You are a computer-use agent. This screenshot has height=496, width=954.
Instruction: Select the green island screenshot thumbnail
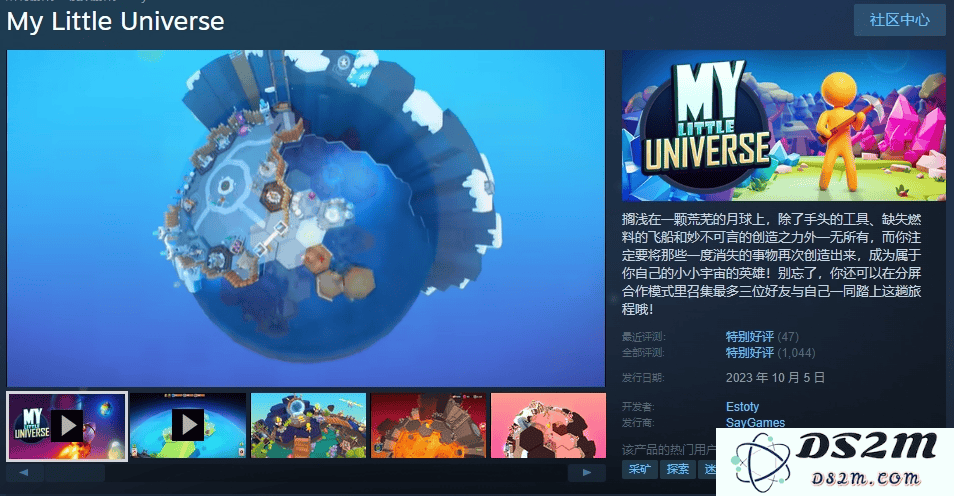pos(308,425)
